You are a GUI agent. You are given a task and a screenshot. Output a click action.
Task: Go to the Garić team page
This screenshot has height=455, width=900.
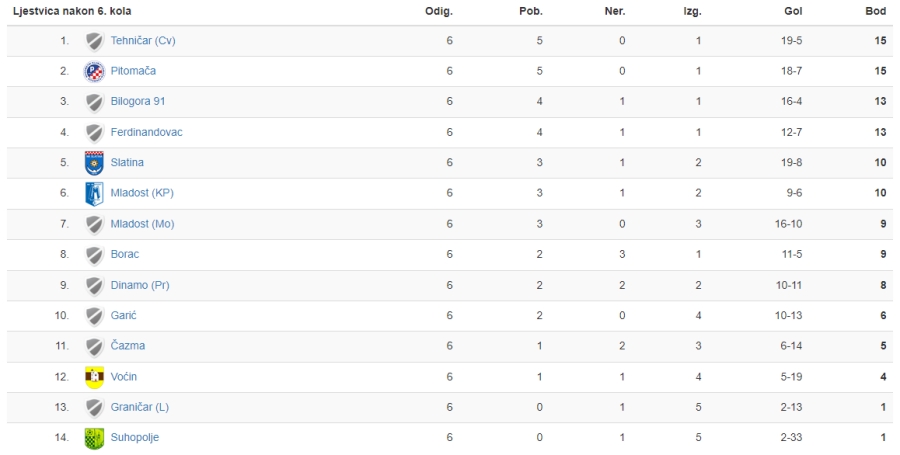pos(123,316)
